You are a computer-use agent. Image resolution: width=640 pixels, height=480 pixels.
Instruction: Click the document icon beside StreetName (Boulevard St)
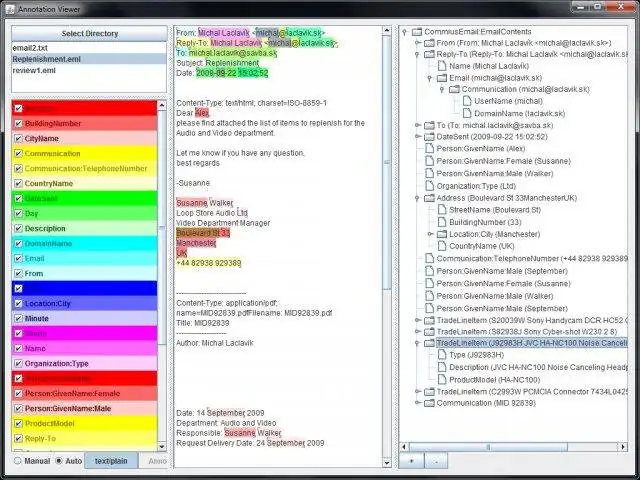click(x=442, y=210)
